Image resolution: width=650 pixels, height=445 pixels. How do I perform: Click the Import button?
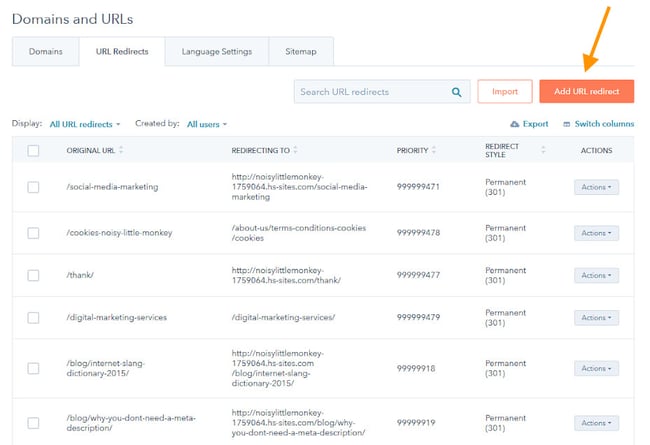click(505, 92)
